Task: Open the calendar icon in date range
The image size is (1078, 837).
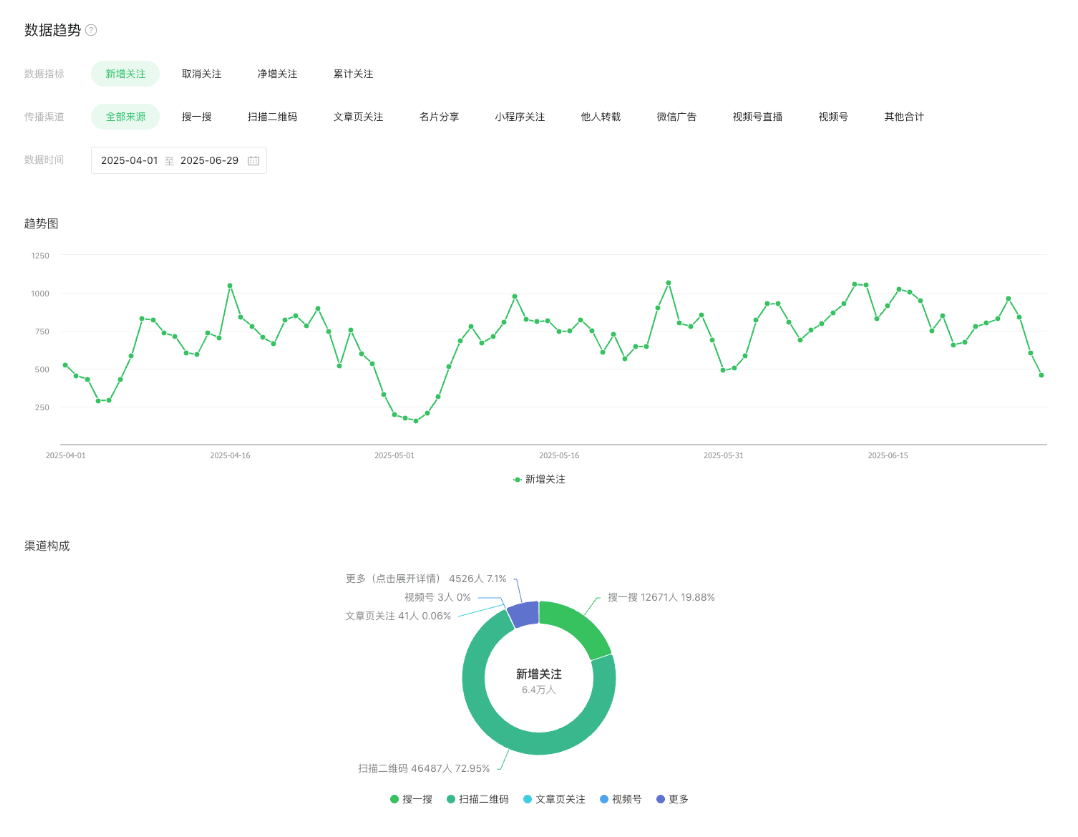Action: [253, 161]
